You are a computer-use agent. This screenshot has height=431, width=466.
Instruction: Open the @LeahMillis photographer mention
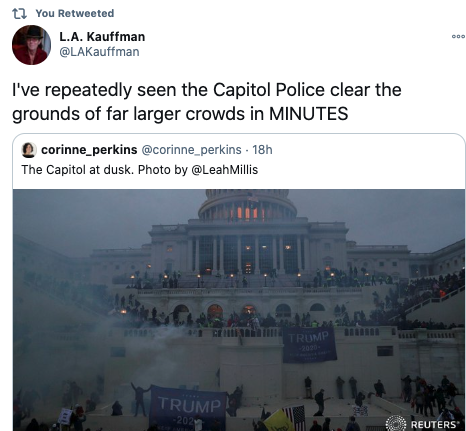(x=225, y=170)
